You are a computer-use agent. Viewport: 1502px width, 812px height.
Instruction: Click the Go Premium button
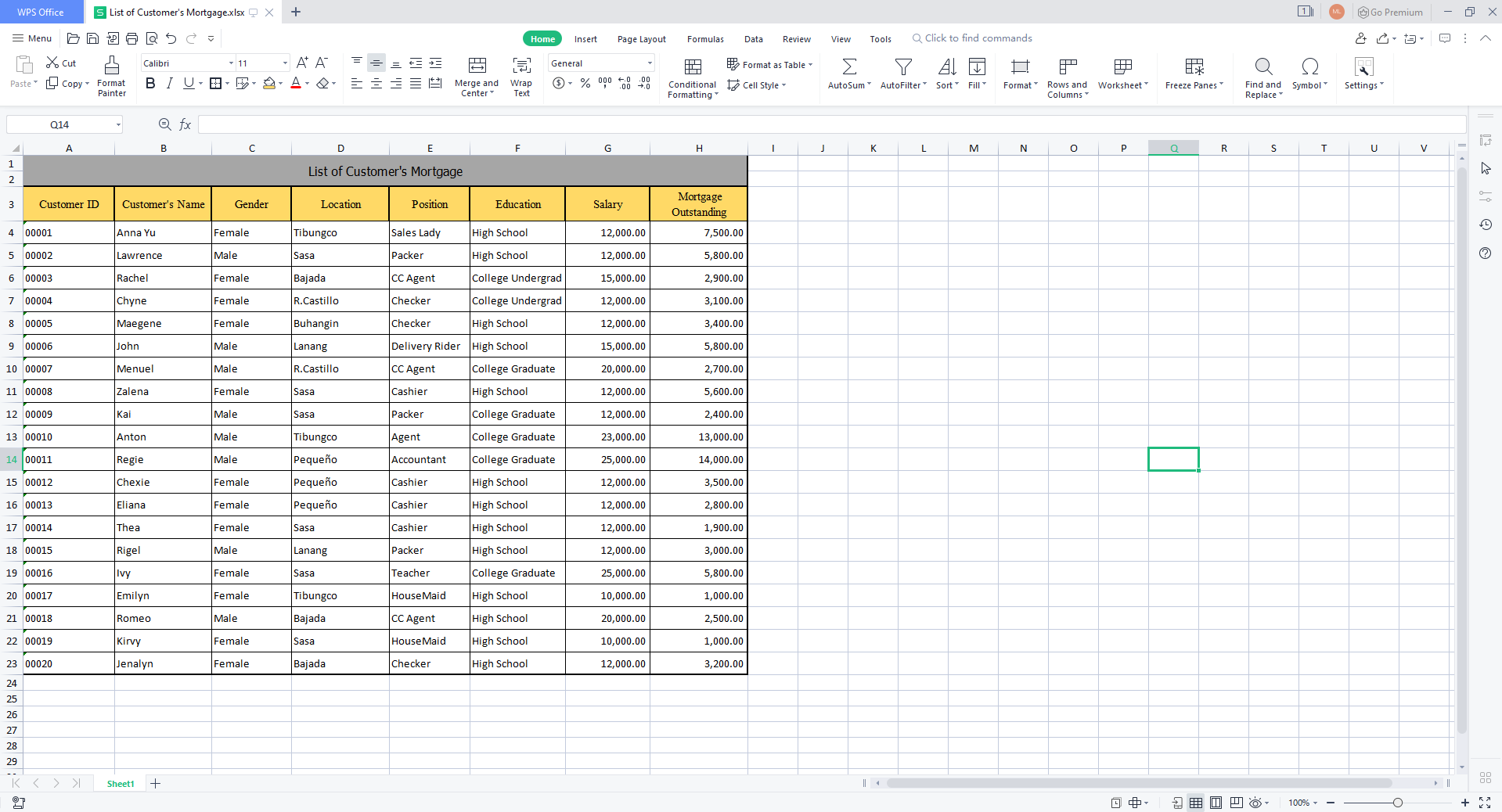pyautogui.click(x=1390, y=12)
